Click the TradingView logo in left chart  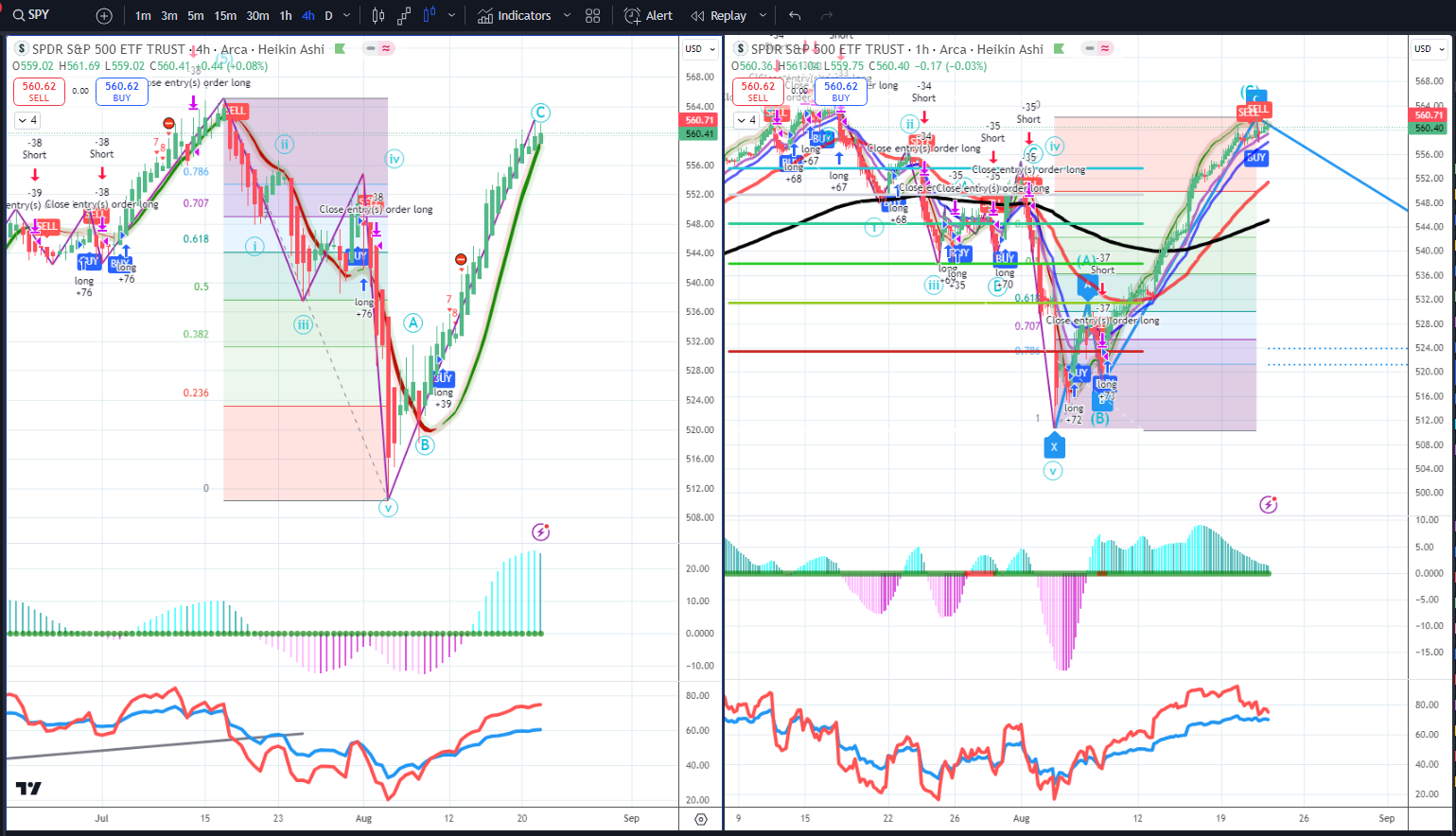coord(28,788)
